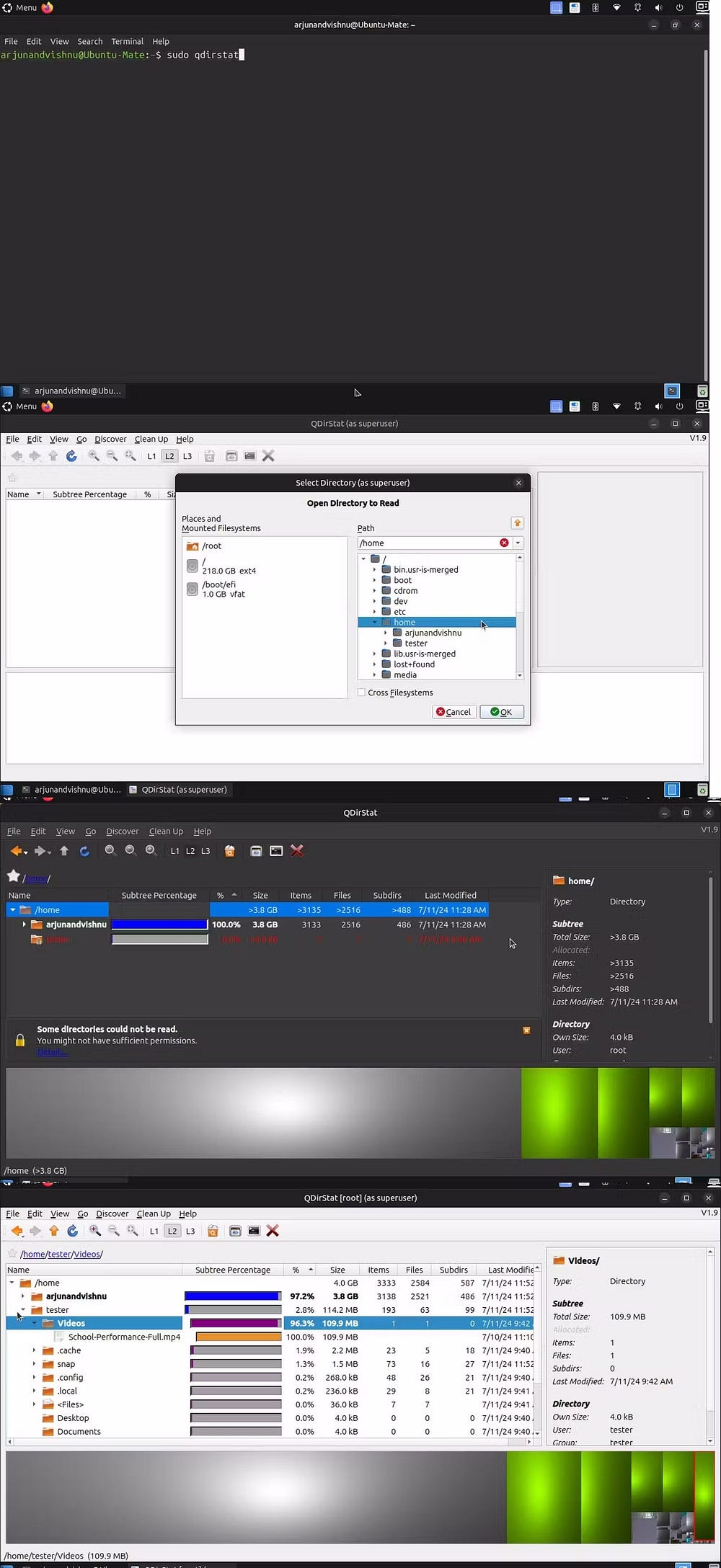The height and width of the screenshot is (1568, 721).
Task: Expand the lost+found folder in the dialog tree
Action: pyautogui.click(x=374, y=664)
